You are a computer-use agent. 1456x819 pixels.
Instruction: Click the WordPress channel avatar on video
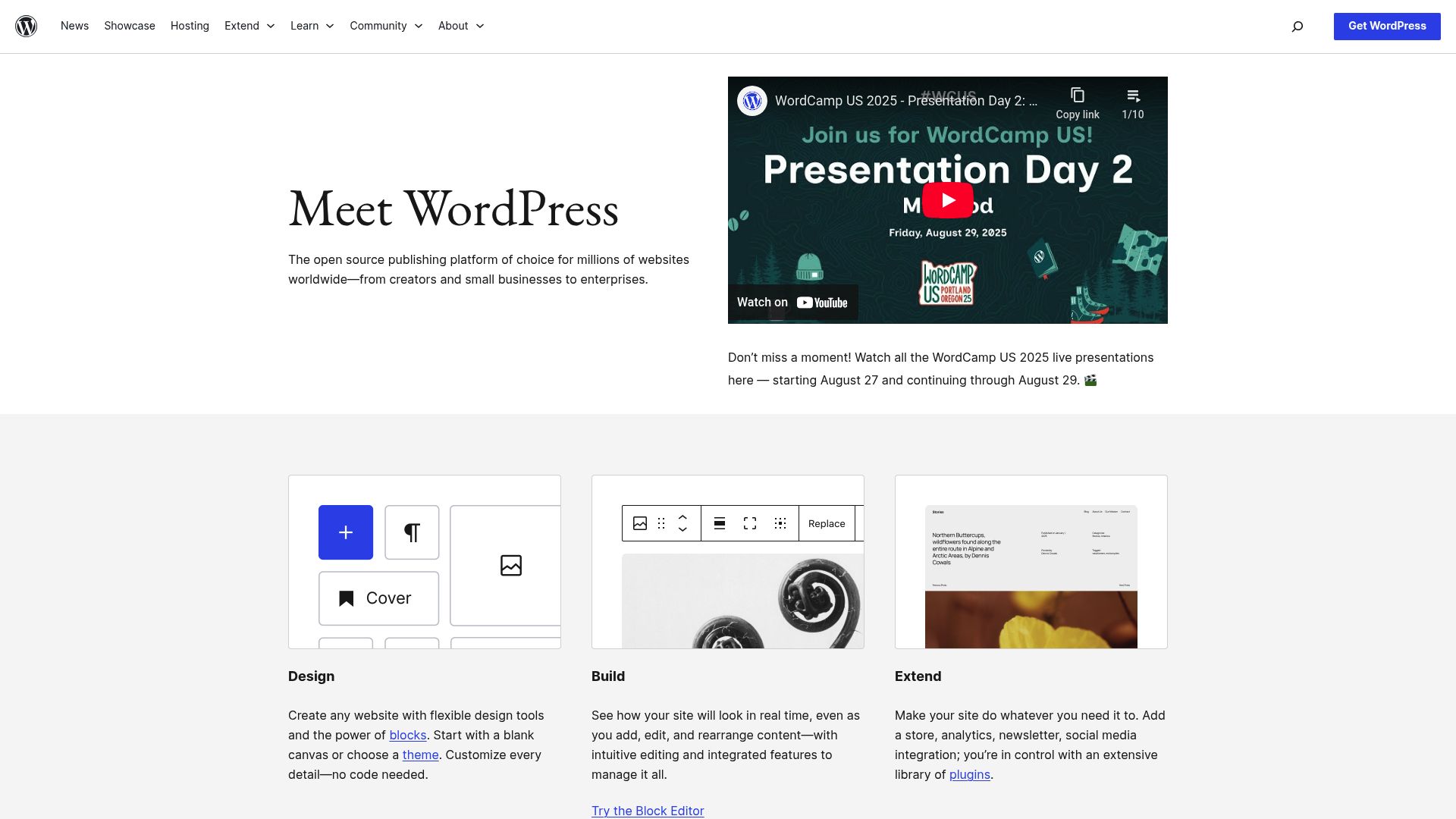click(x=752, y=101)
